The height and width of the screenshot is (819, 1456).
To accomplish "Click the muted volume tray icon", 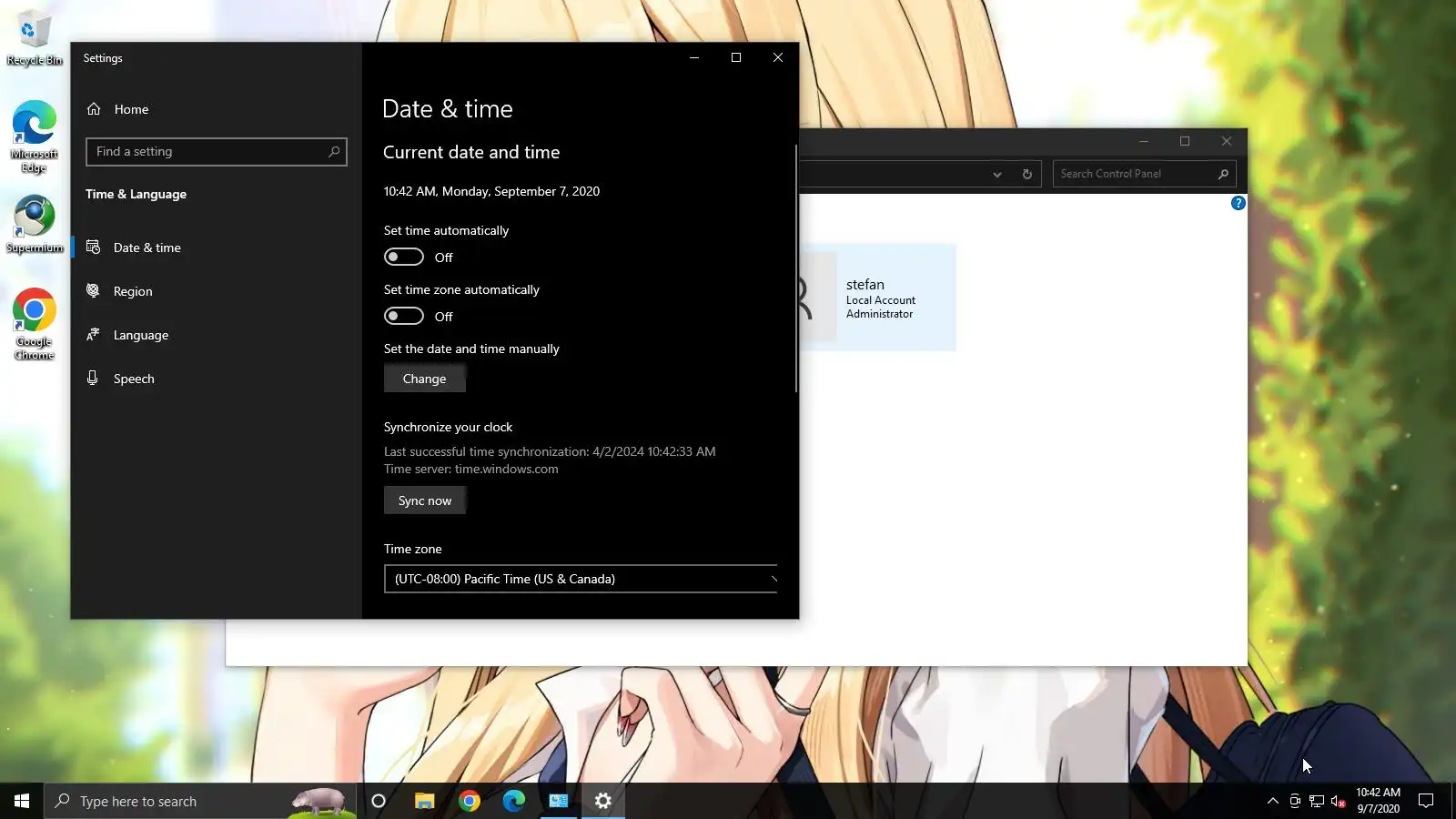I will tap(1339, 802).
